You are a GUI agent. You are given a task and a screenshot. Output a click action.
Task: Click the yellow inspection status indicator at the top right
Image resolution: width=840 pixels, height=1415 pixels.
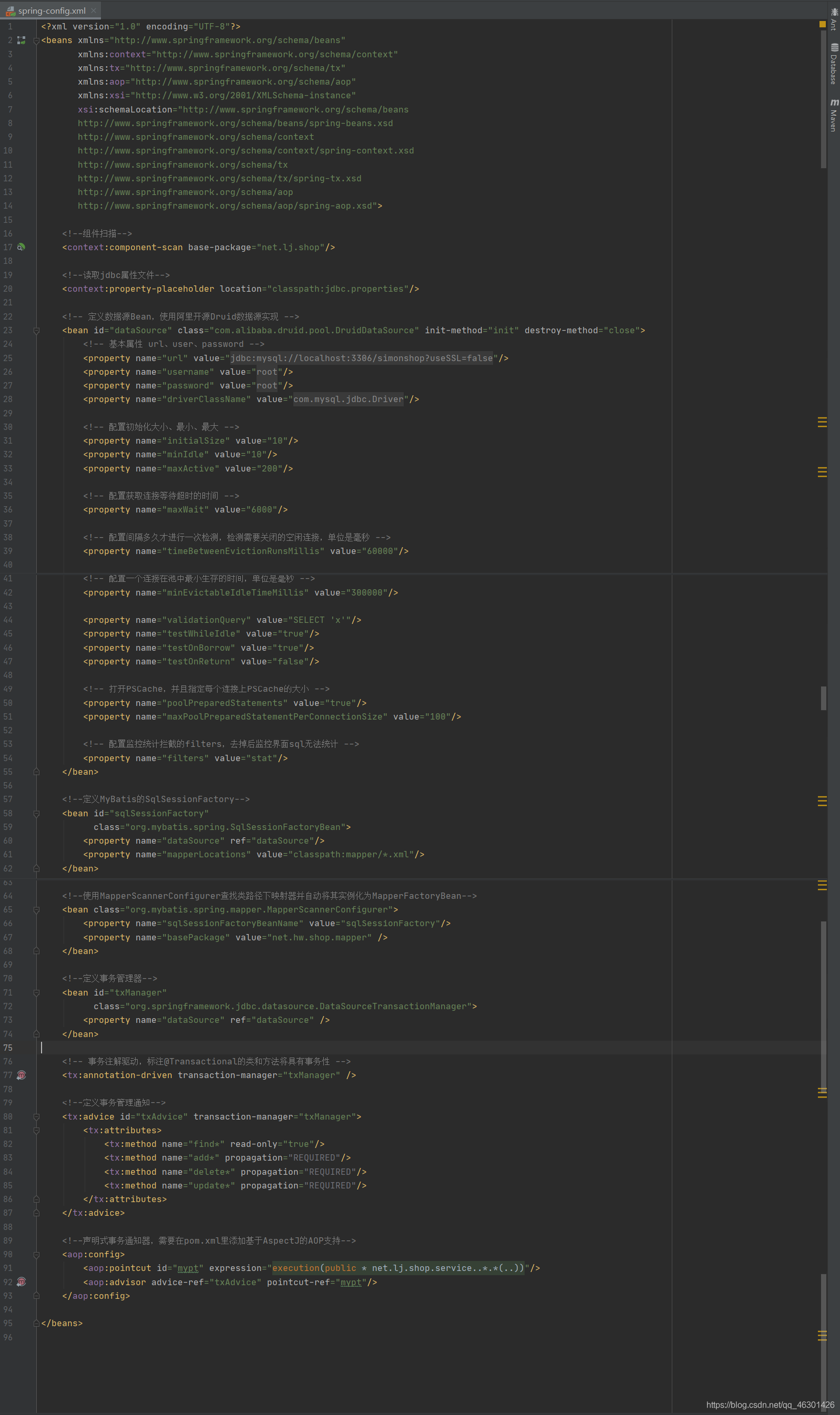823,24
